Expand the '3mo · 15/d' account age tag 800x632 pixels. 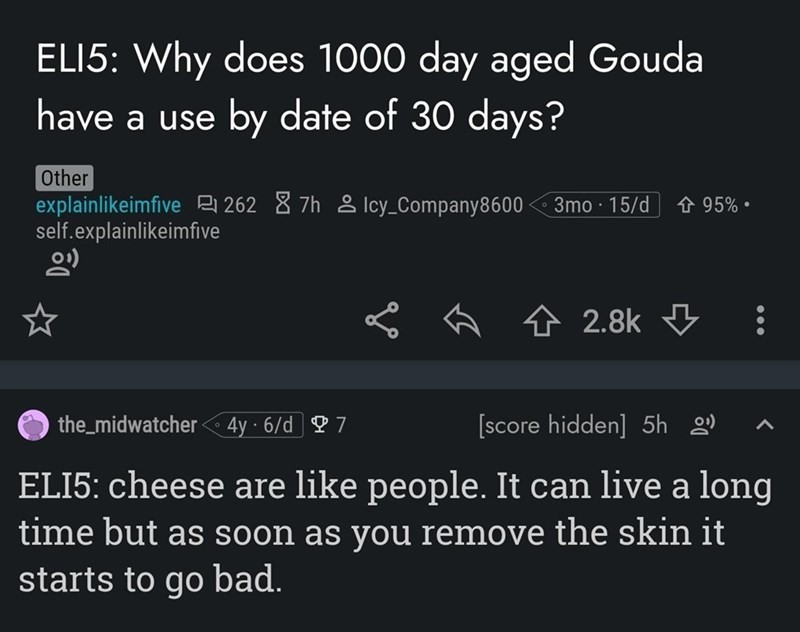pos(600,206)
